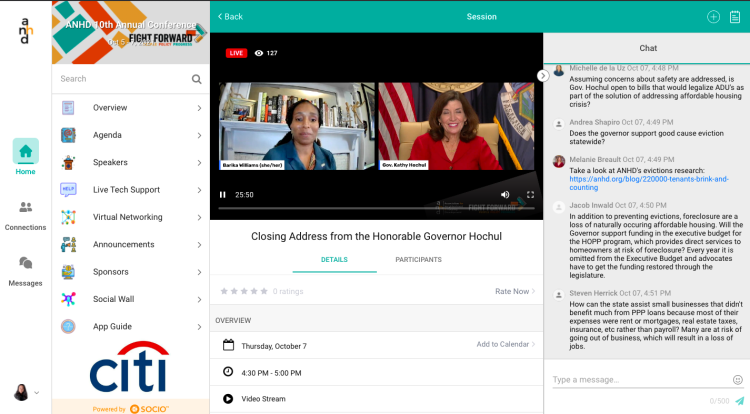This screenshot has width=750, height=414.
Task: Switch to the Participants tab
Action: [419, 259]
